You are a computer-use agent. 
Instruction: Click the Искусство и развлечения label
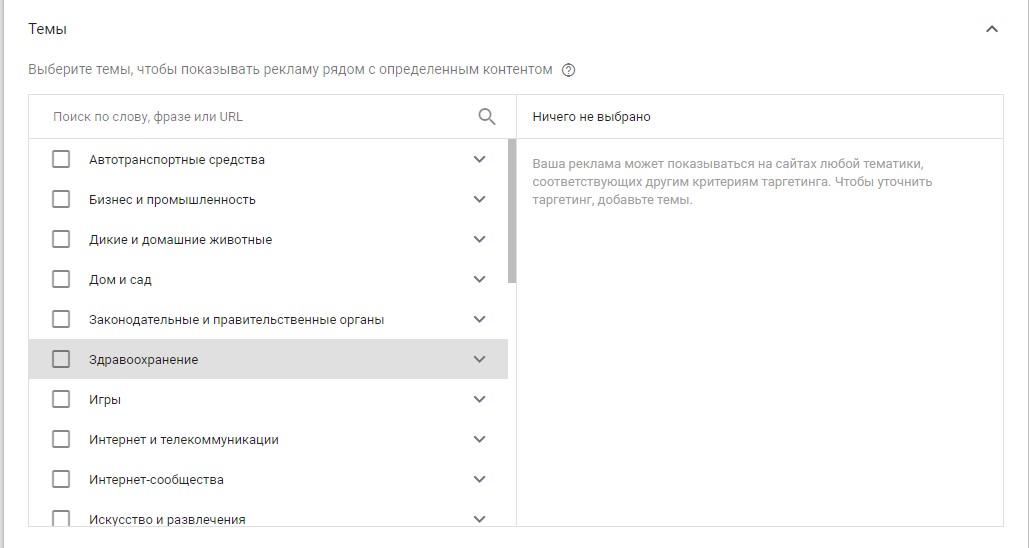(x=167, y=519)
